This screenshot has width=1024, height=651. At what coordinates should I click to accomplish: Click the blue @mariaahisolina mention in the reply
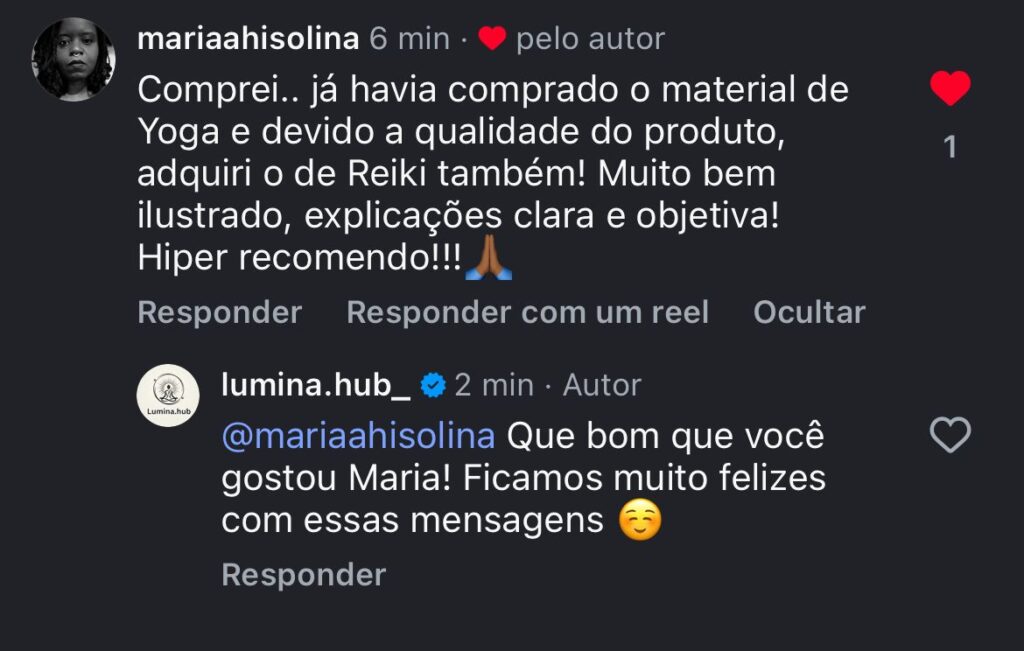pos(358,438)
